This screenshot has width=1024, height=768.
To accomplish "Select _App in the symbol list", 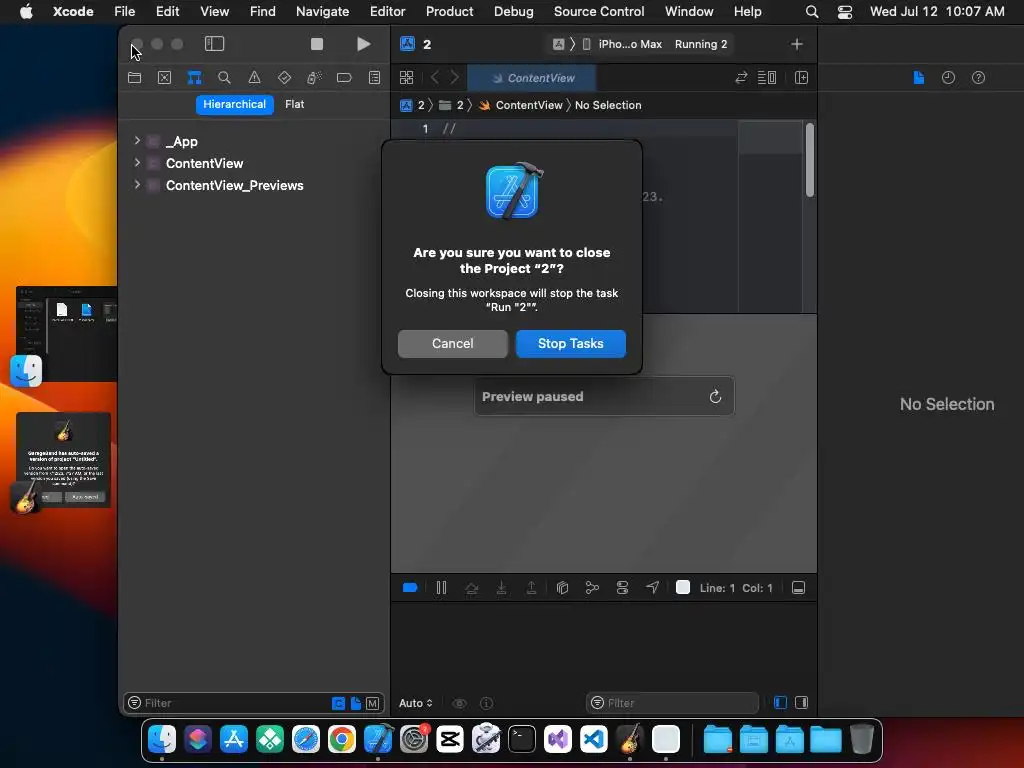I will 182,142.
